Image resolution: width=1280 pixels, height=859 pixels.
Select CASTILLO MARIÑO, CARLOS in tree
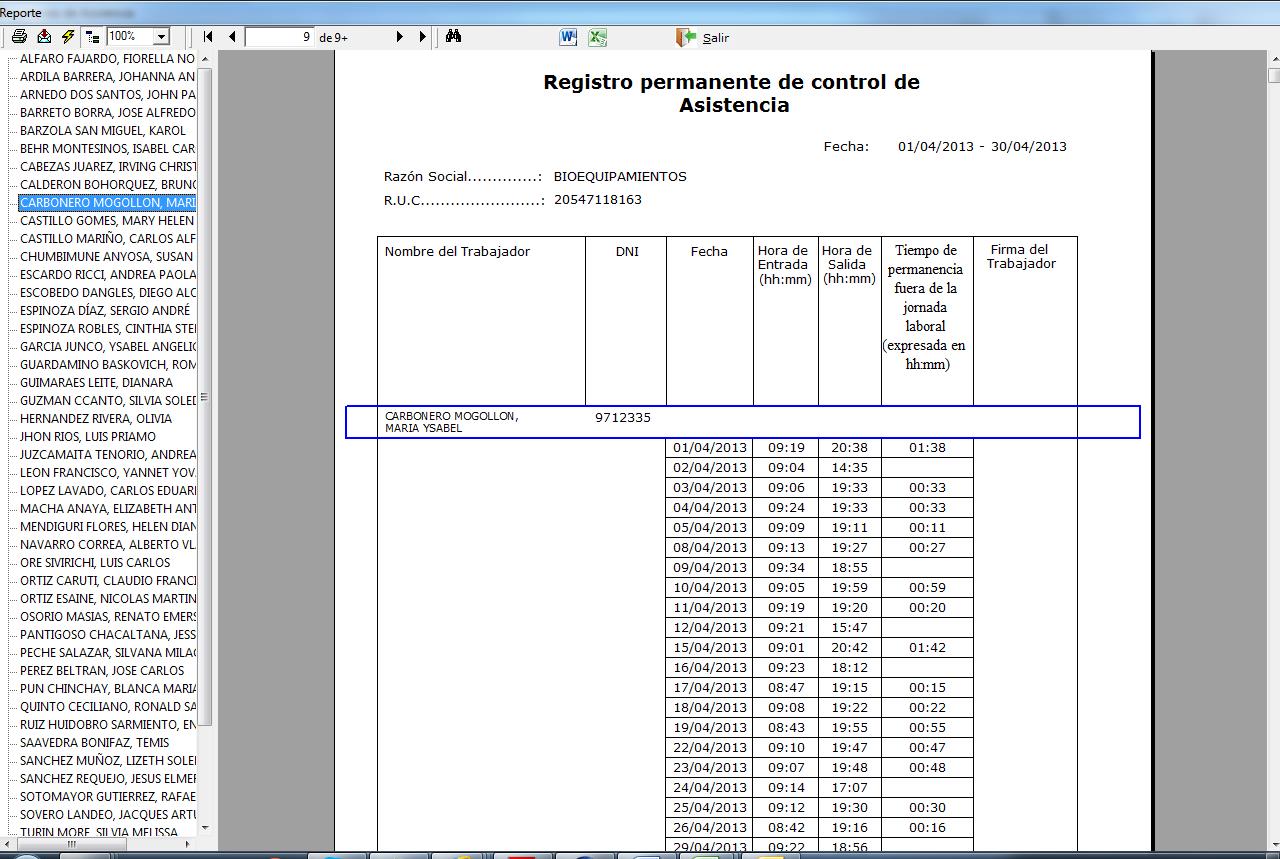(x=107, y=238)
